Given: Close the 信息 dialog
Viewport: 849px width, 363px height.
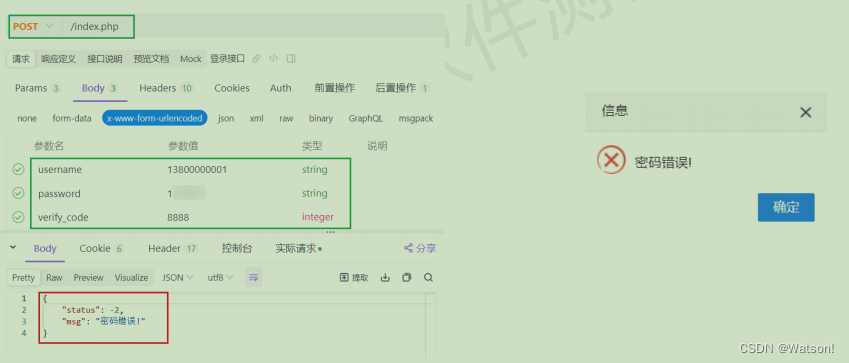Looking at the screenshot, I should (x=806, y=112).
